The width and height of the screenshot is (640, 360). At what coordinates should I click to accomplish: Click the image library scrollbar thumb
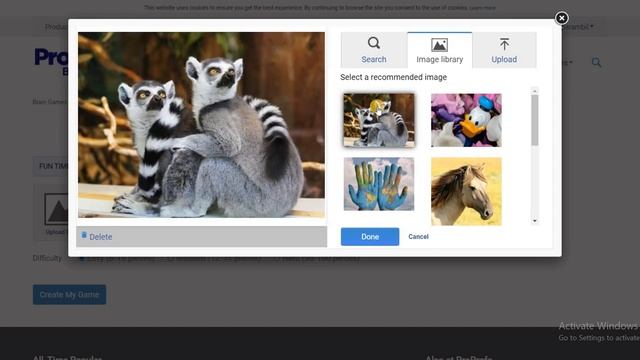click(535, 120)
